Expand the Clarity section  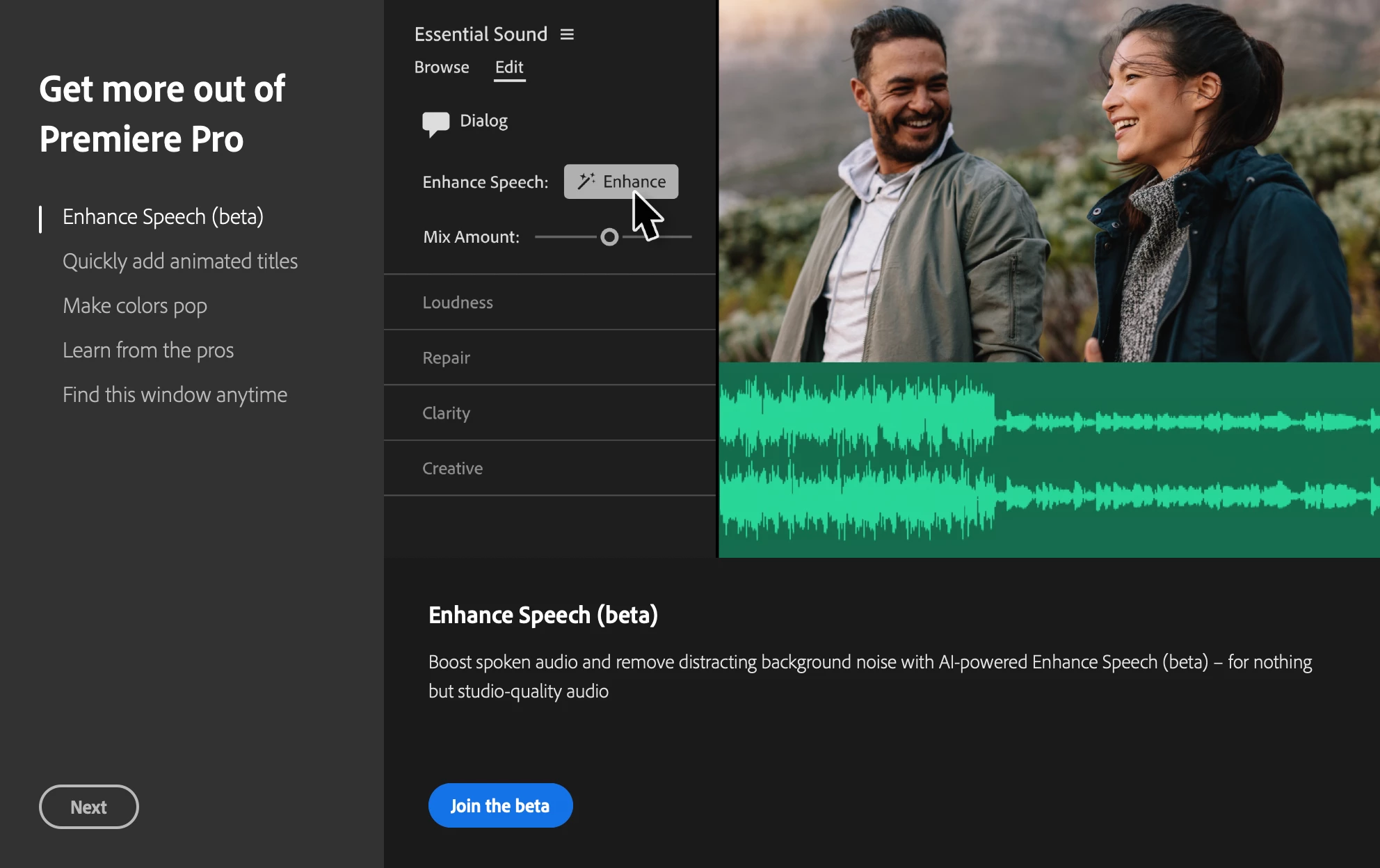[447, 413]
